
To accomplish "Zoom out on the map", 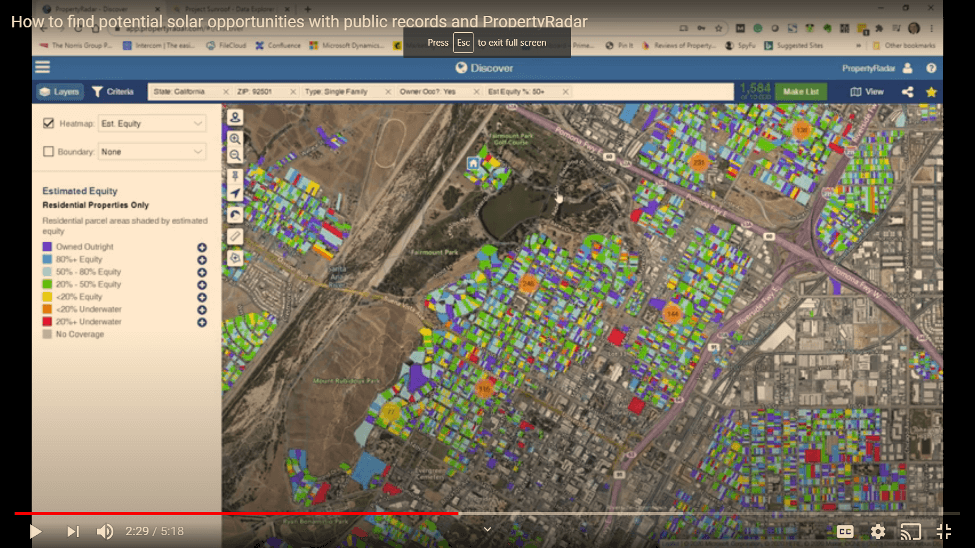I will pyautogui.click(x=235, y=155).
